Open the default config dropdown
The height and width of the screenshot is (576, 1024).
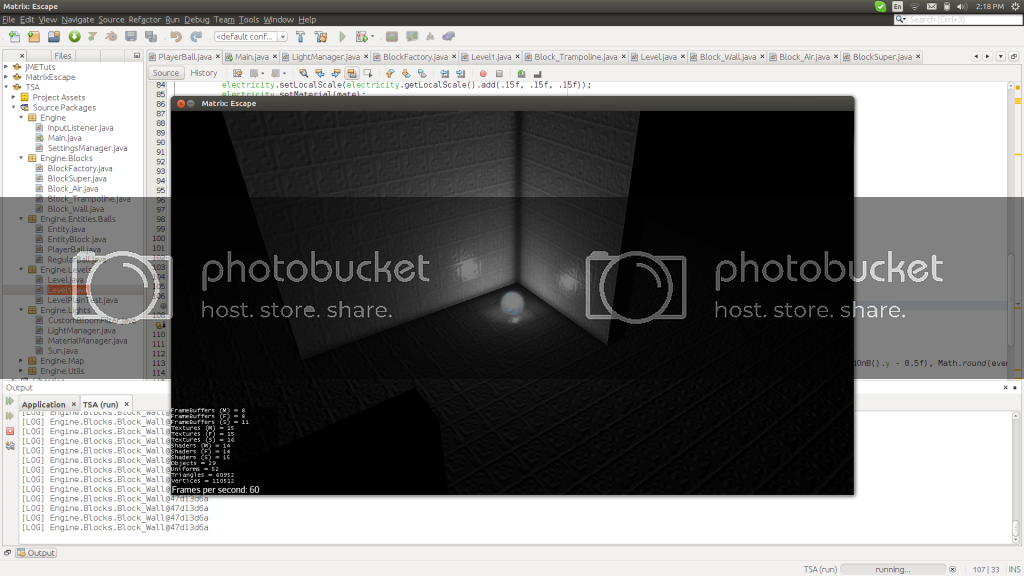(x=250, y=37)
